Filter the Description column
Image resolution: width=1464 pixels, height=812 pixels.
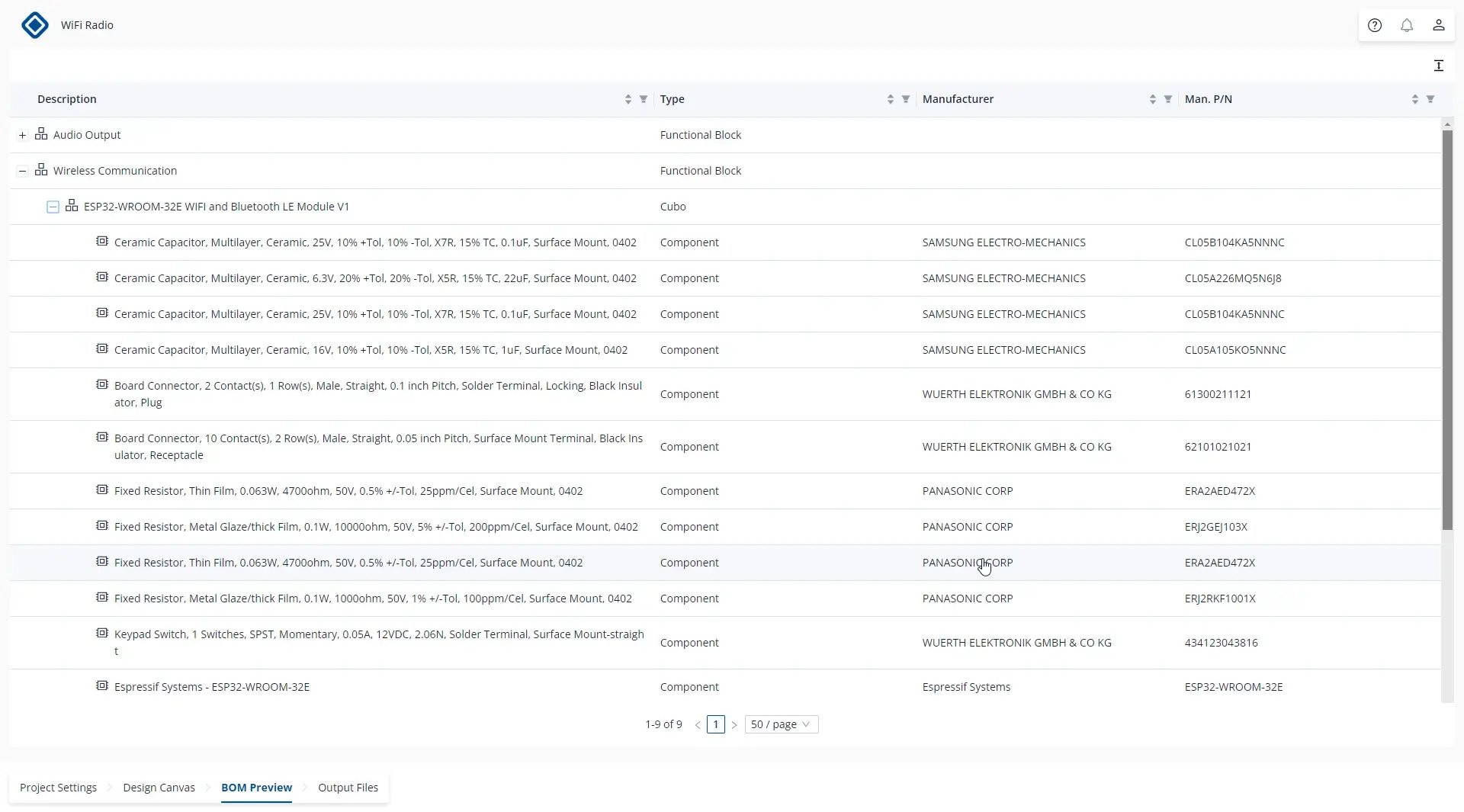click(x=643, y=99)
